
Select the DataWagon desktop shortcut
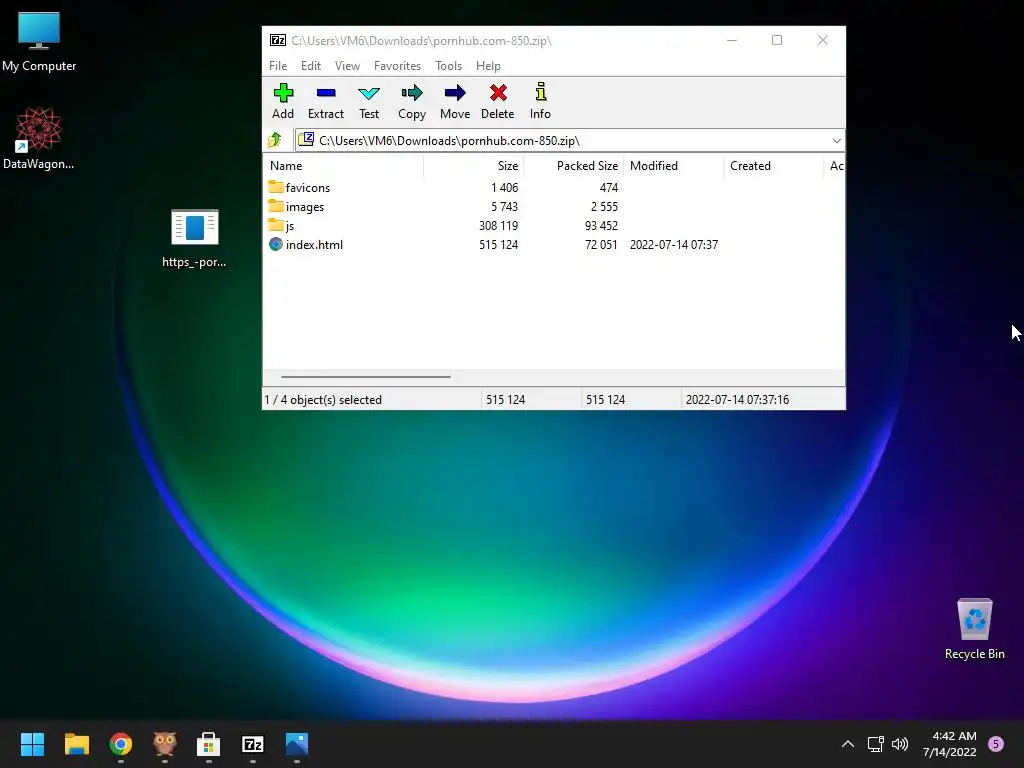39,138
